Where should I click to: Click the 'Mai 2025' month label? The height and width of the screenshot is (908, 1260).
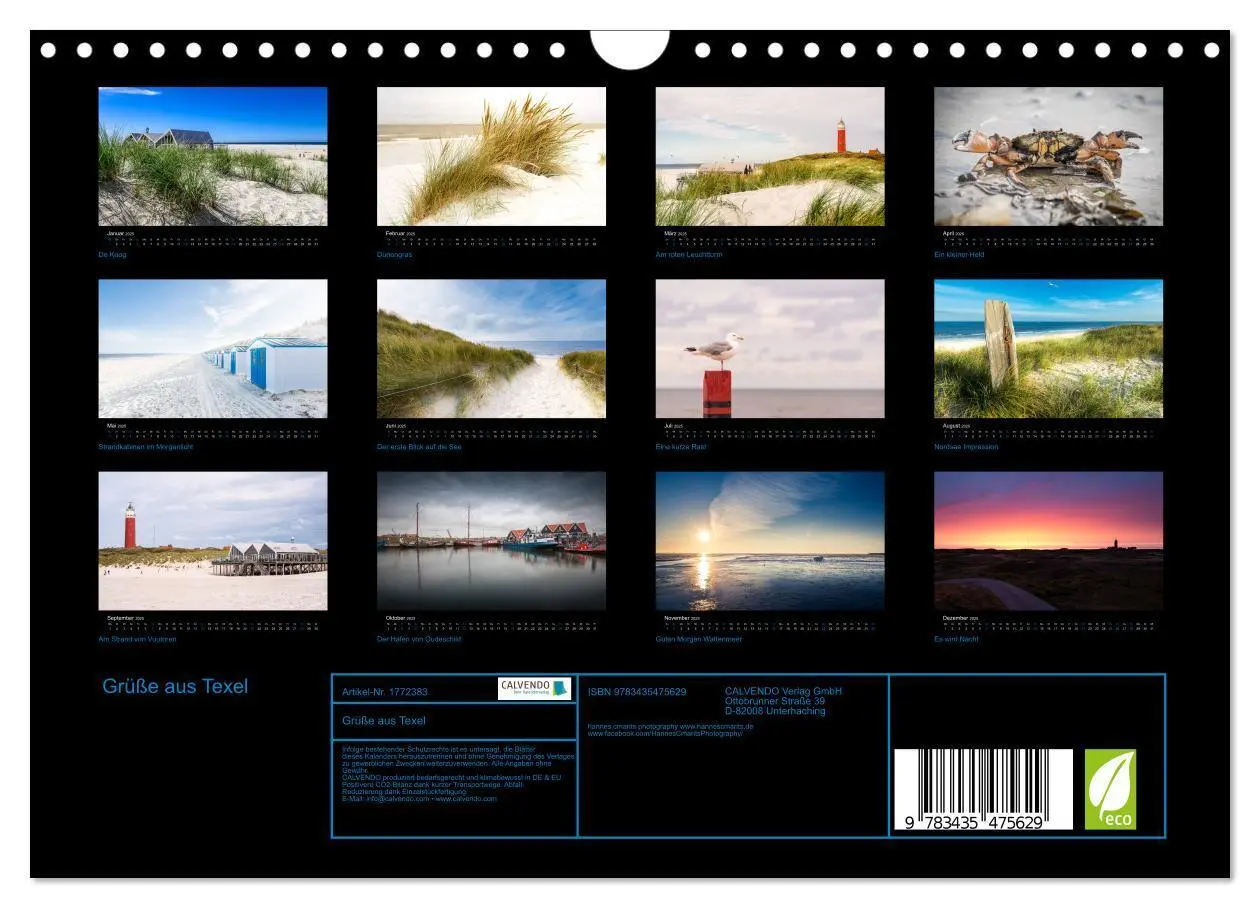[117, 425]
